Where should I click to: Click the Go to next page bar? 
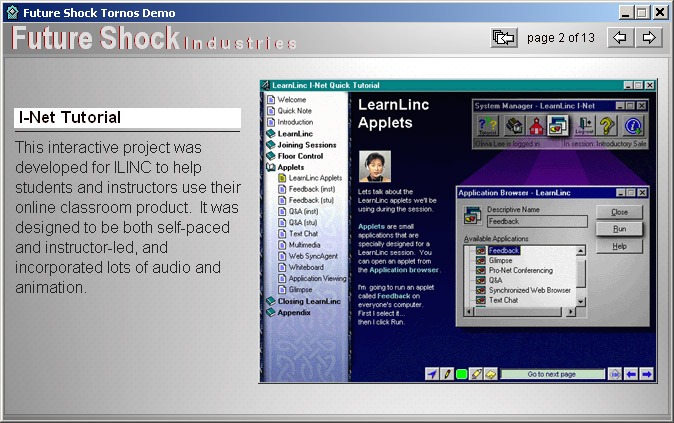click(552, 374)
